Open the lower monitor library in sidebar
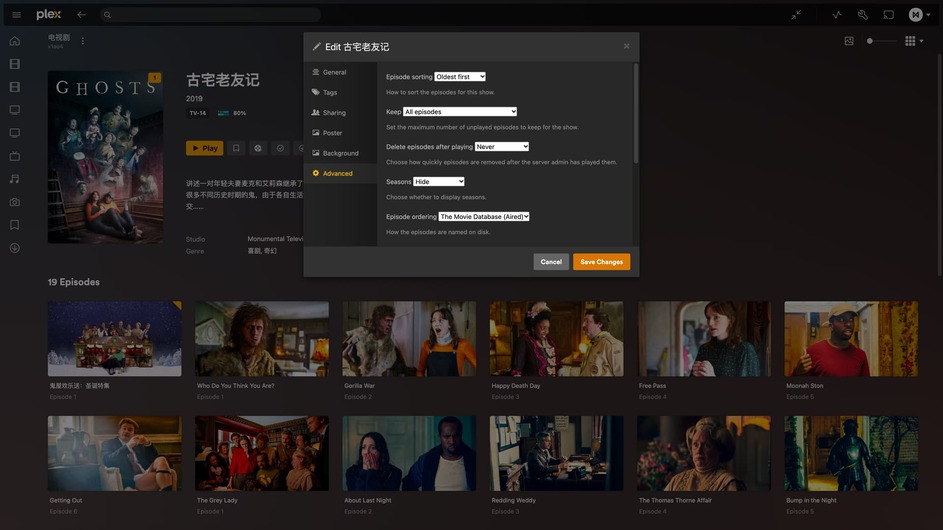Image resolution: width=943 pixels, height=530 pixels. coord(15,133)
